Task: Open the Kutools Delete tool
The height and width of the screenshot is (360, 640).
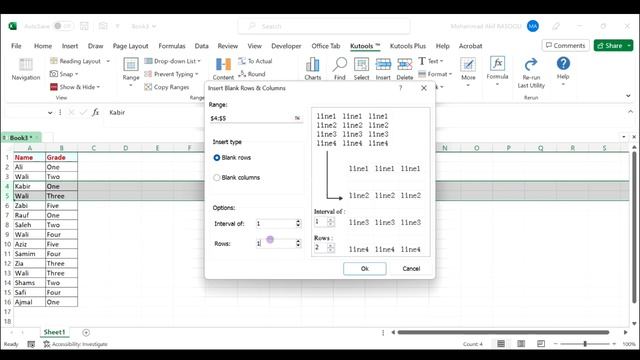Action: pyautogui.click(x=404, y=69)
